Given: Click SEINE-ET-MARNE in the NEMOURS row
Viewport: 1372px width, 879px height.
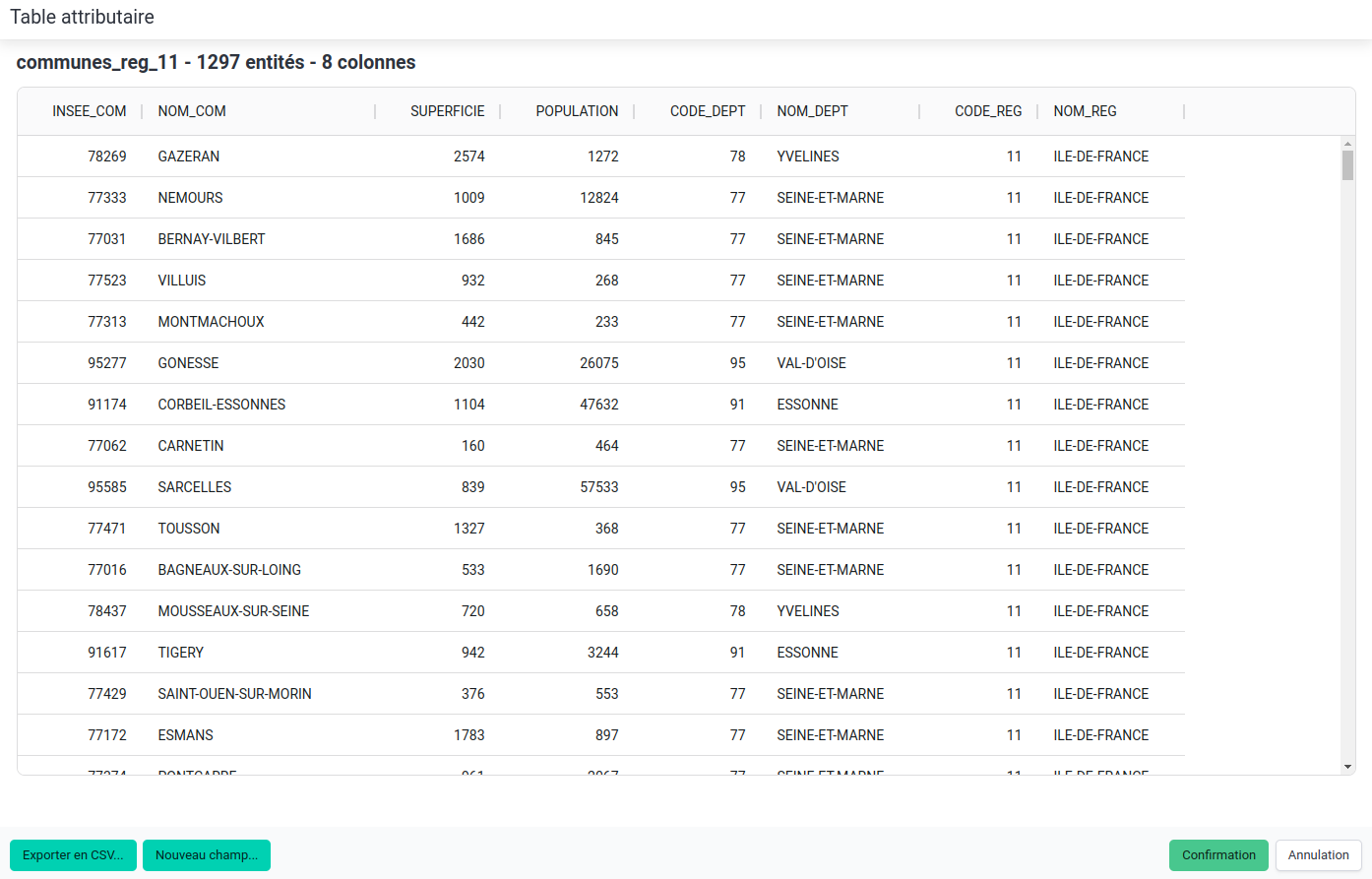Looking at the screenshot, I should (831, 198).
